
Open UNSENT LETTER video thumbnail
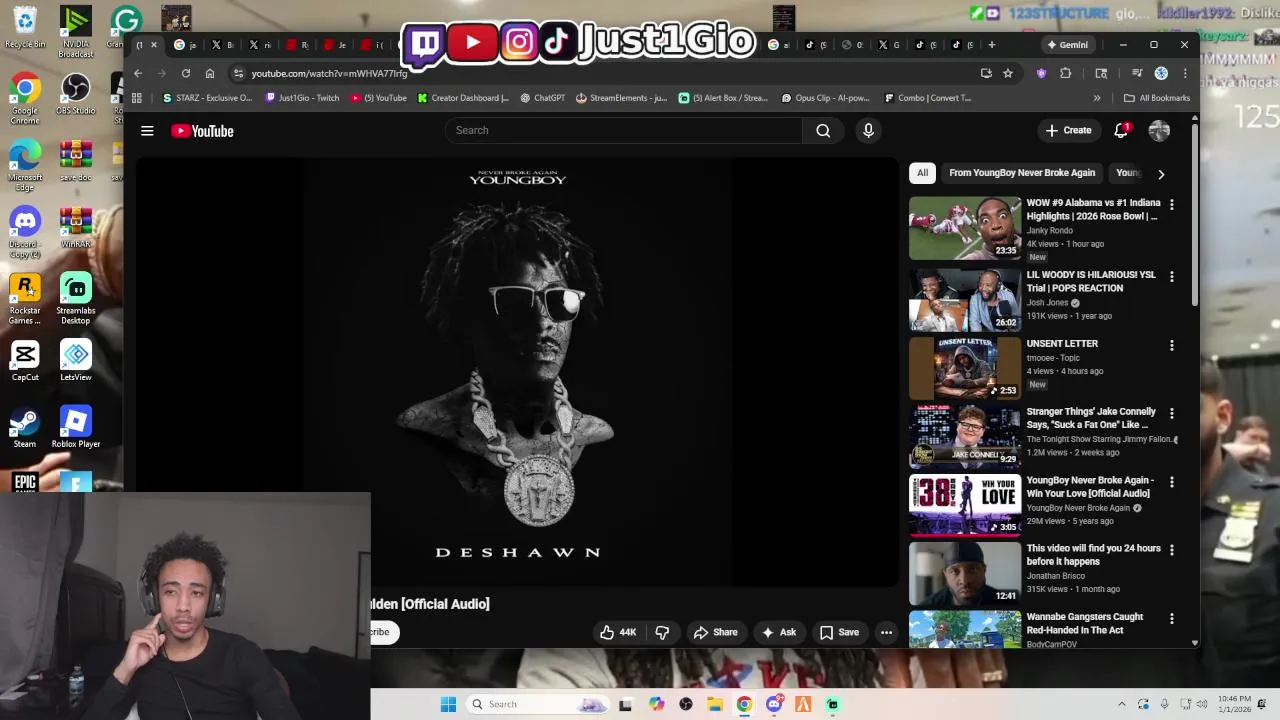click(x=965, y=367)
